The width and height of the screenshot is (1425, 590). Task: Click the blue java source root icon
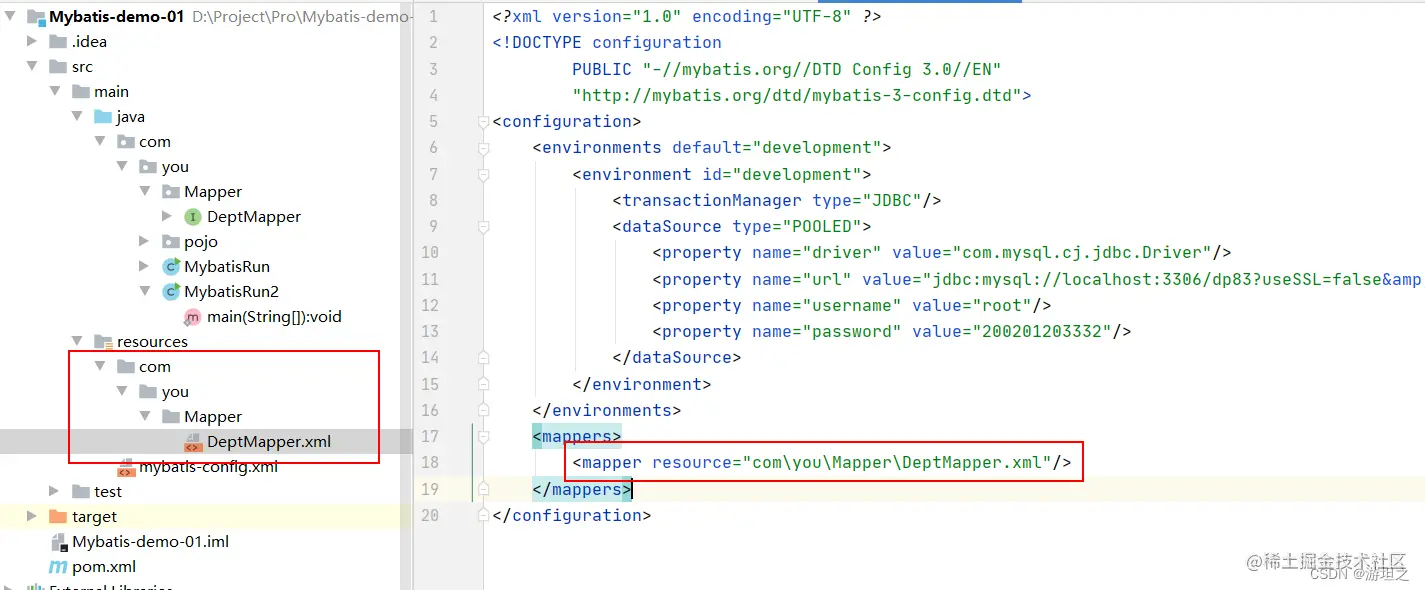[x=102, y=116]
